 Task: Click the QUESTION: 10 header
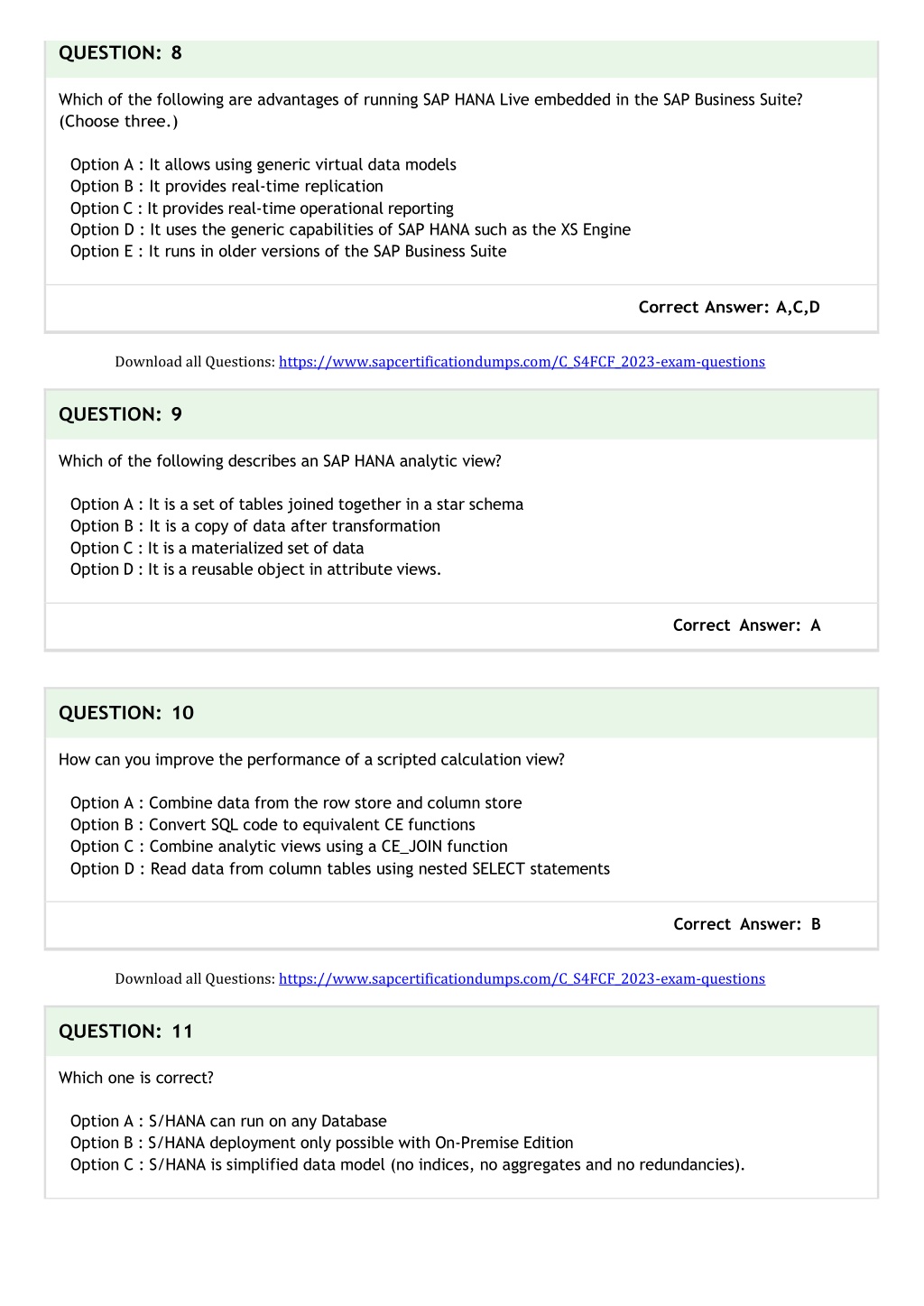point(126,713)
